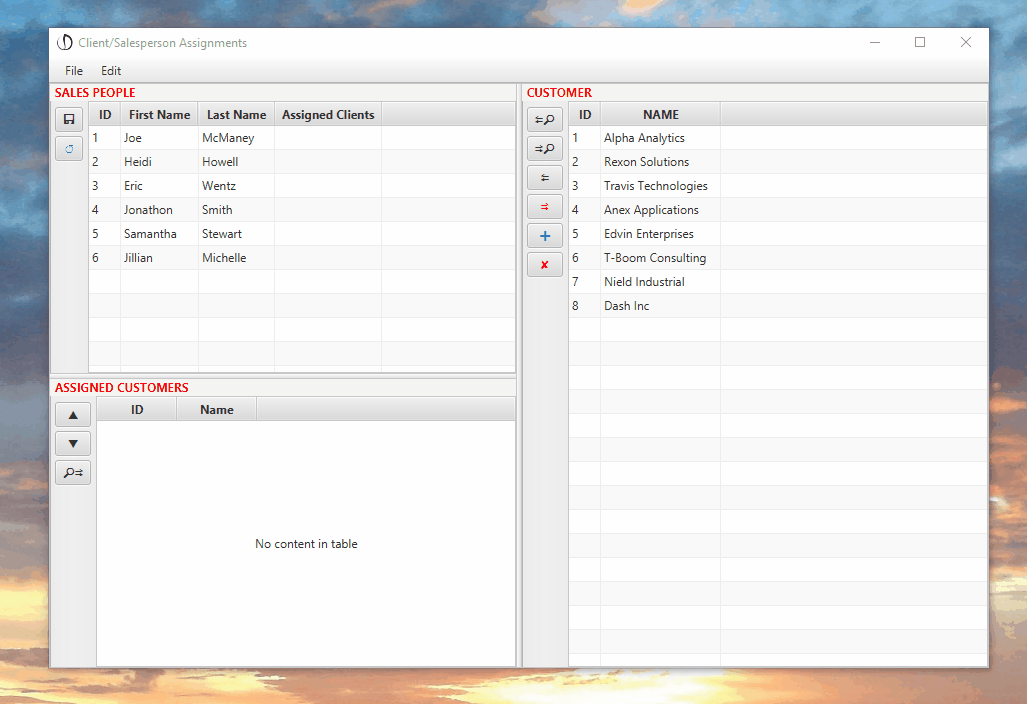The width and height of the screenshot is (1027, 704).
Task: Click Assigned Customers Name column header
Action: pos(217,410)
